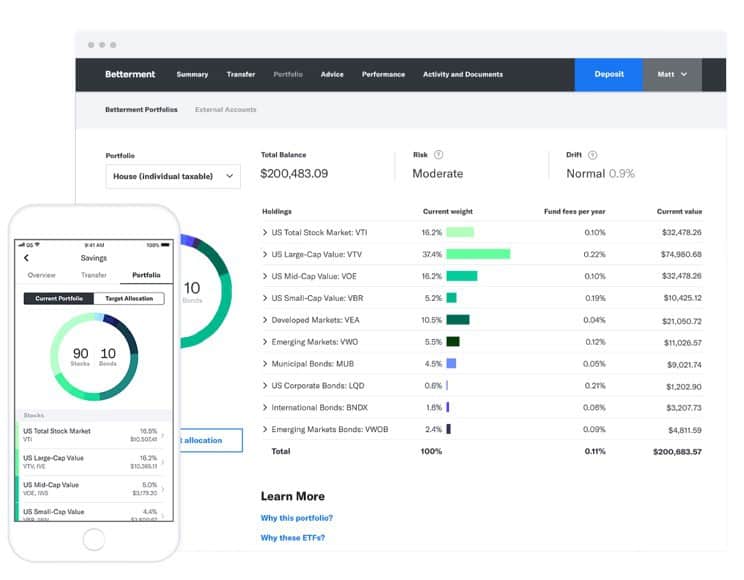Tap the Overview tab on phone
This screenshot has width=744, height=580.
pos(41,275)
